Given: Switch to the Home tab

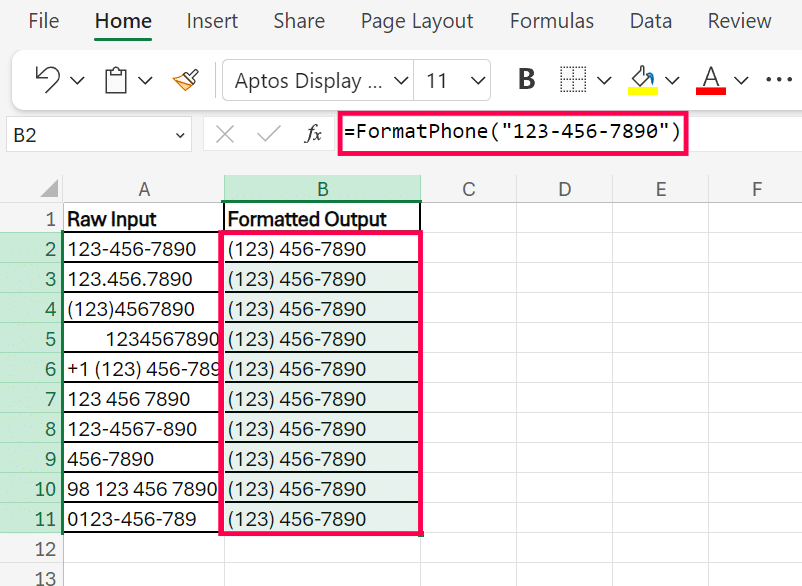Looking at the screenshot, I should coord(123,21).
